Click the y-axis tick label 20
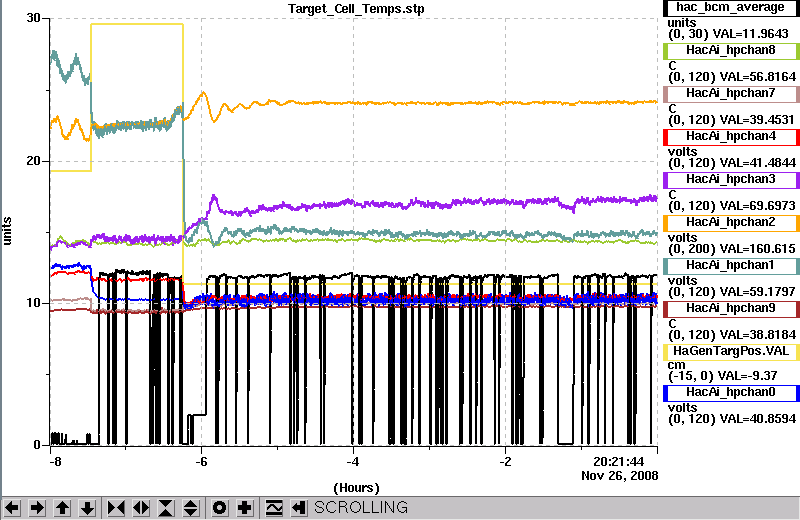The height and width of the screenshot is (520, 800). 33,161
